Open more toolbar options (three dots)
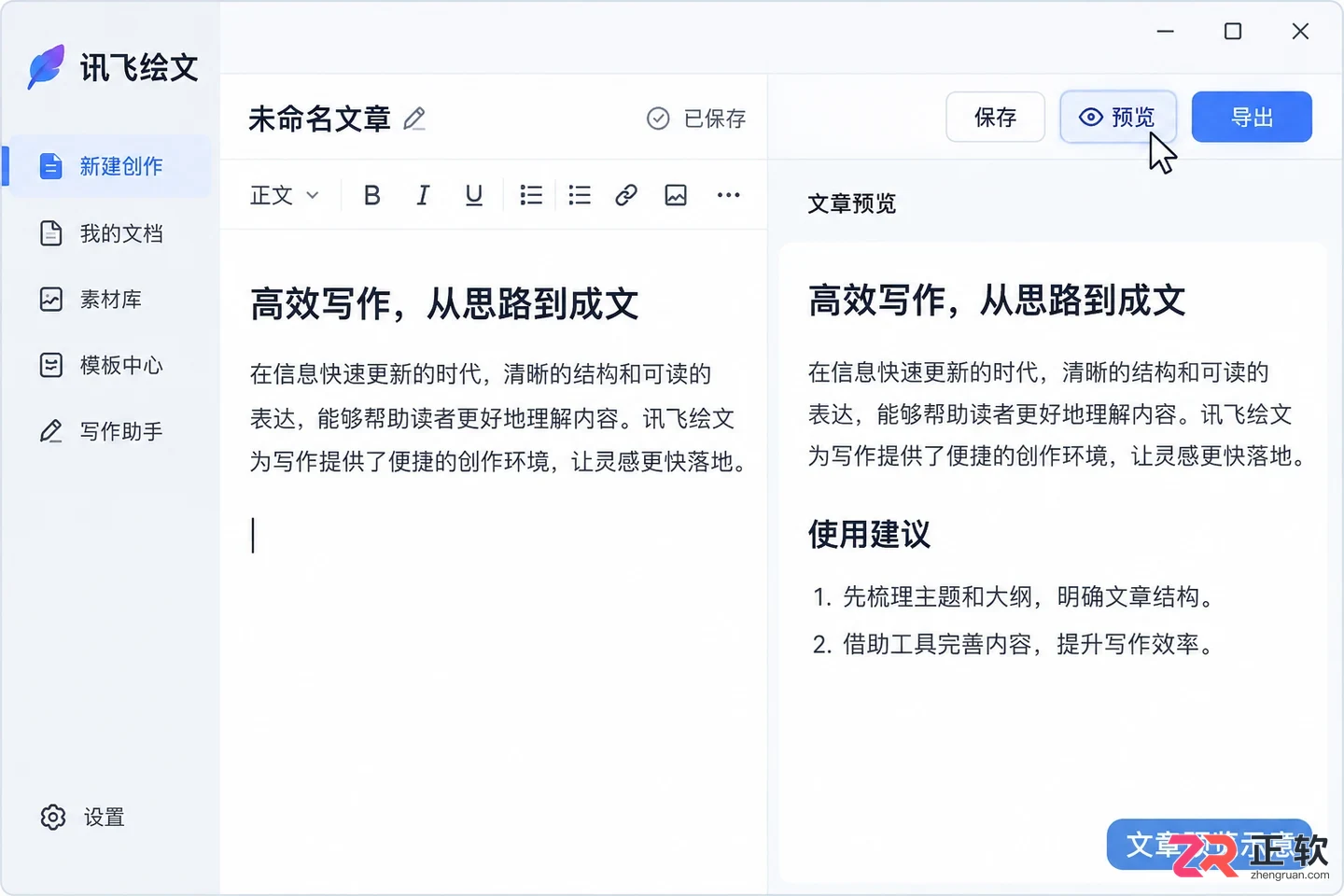Screen dimensions: 1344x896 tap(729, 195)
